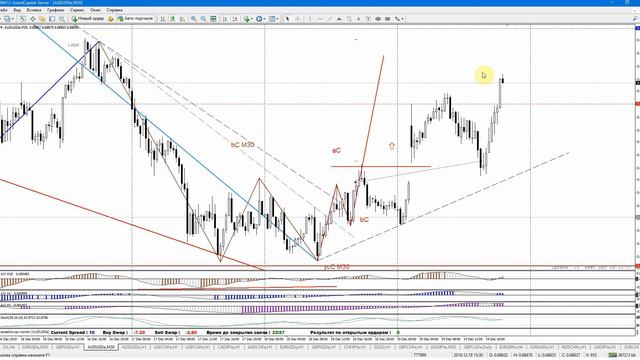This screenshot has height=360, width=640.
Task: Click the '2019.12.19 15:30' status bar date
Action: tap(469, 355)
